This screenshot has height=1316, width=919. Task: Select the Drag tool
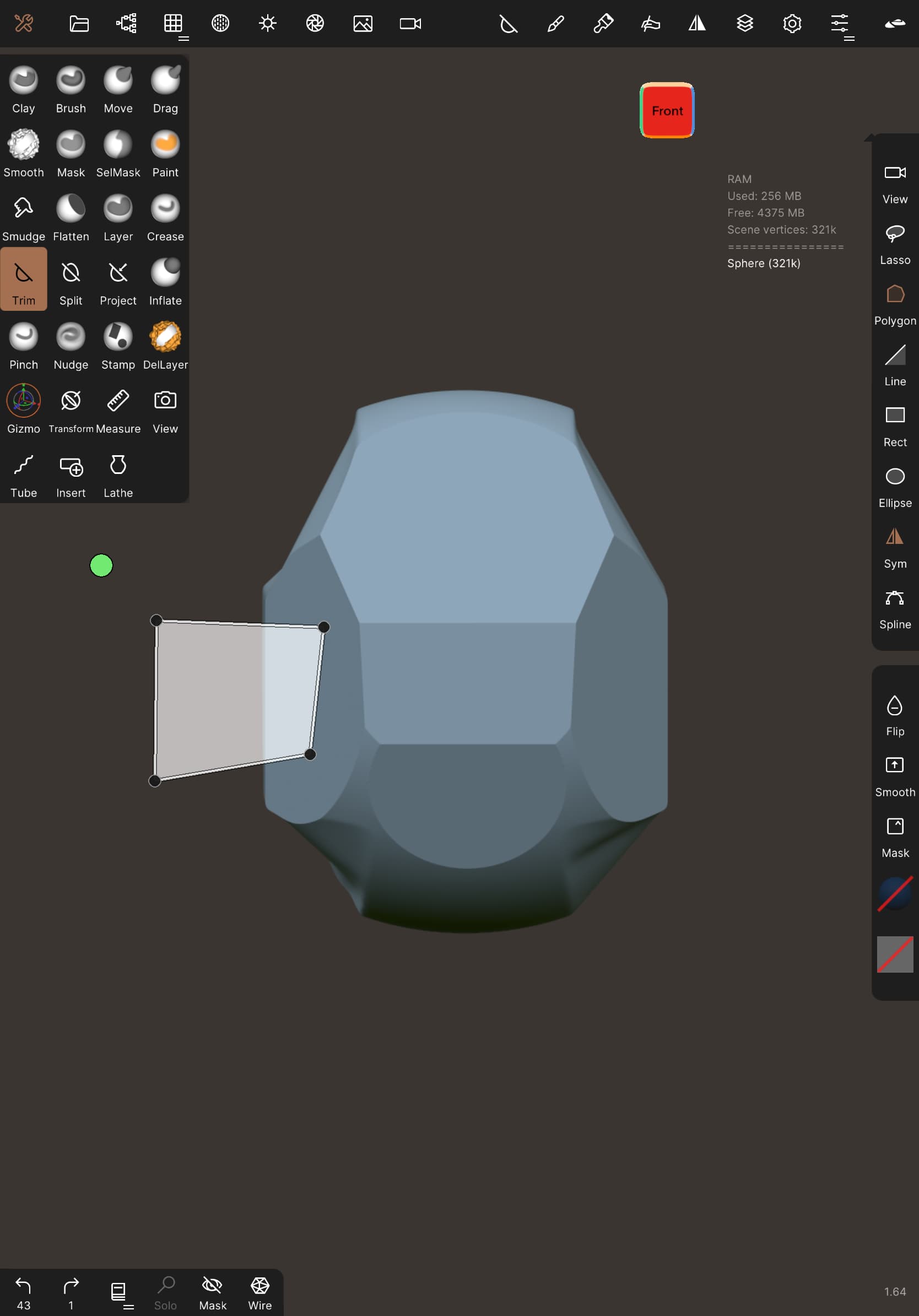click(x=165, y=89)
